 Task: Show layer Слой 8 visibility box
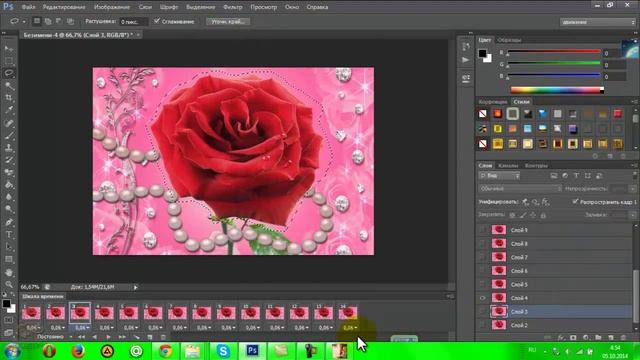(482, 244)
